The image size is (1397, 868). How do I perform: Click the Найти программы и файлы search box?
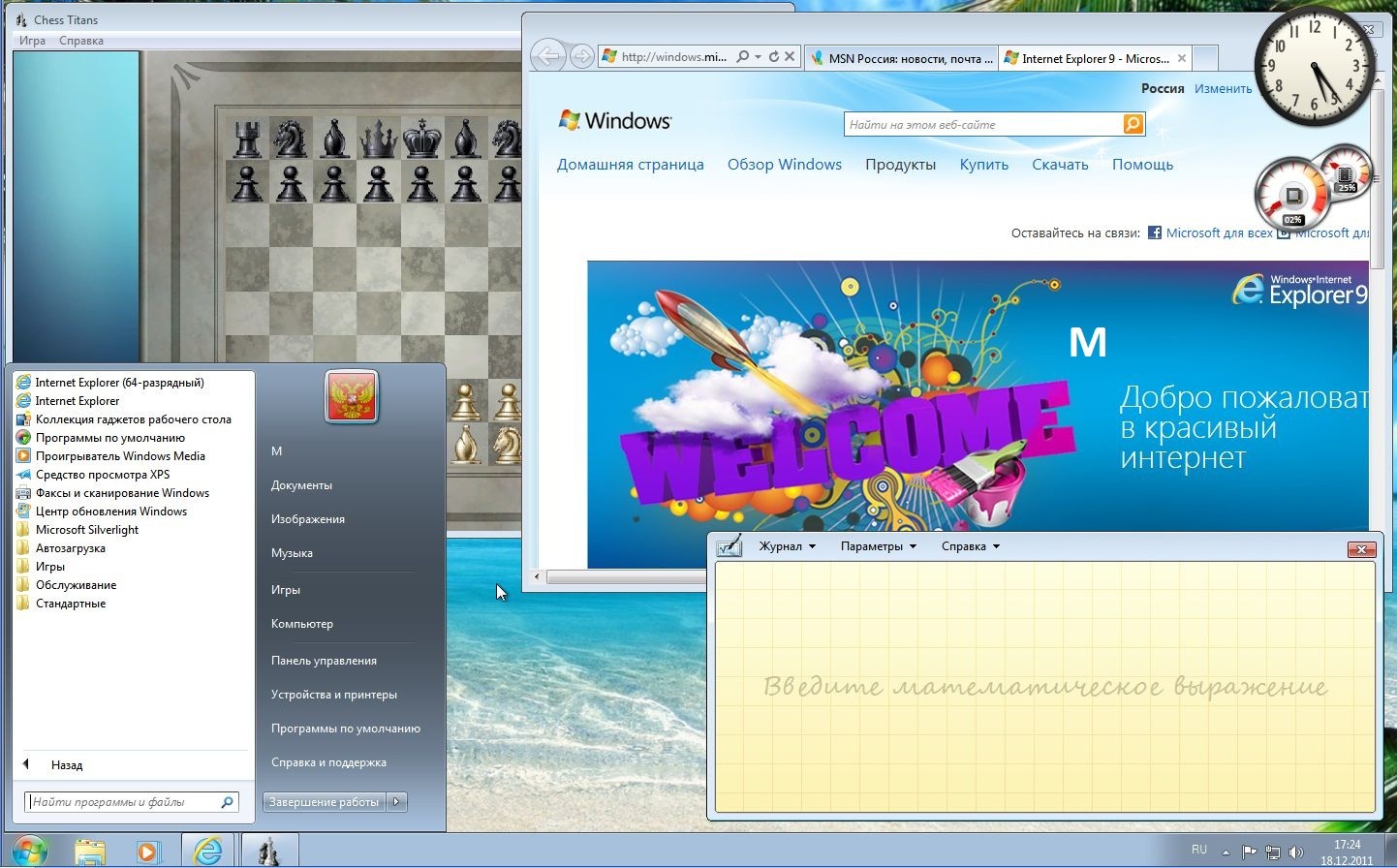pos(132,802)
